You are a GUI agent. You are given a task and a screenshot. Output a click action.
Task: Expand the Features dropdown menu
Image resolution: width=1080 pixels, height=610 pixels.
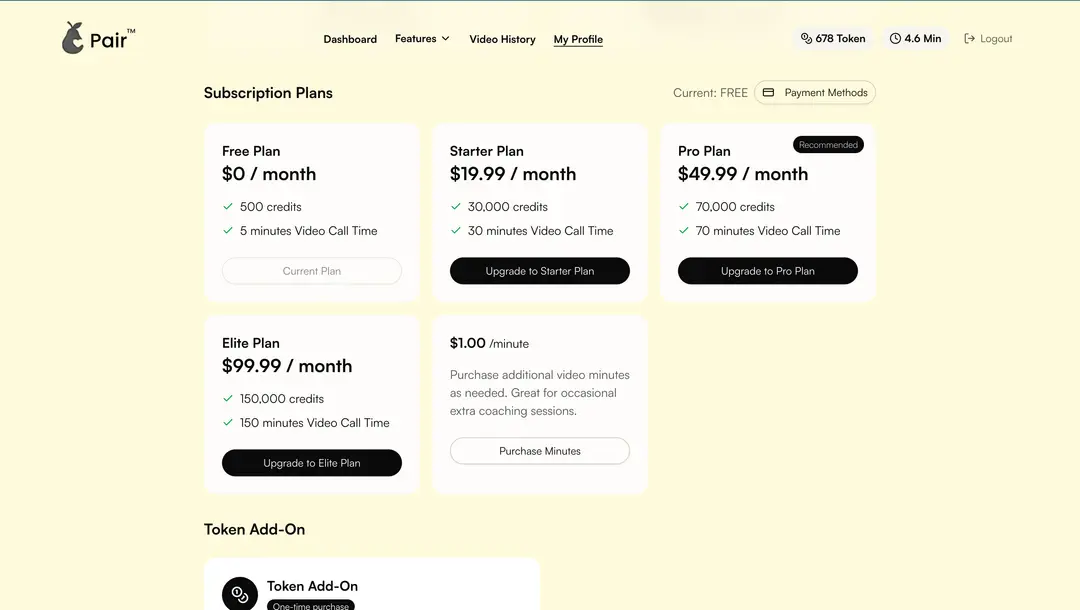click(422, 39)
